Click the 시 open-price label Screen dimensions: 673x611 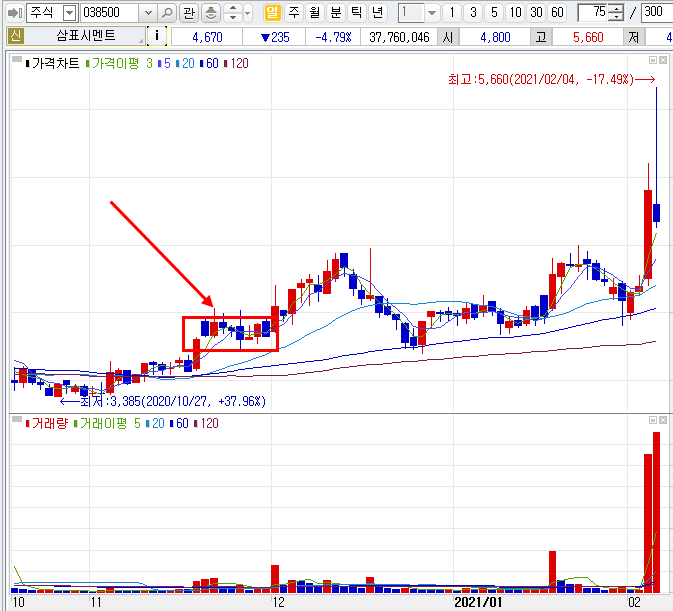point(448,37)
